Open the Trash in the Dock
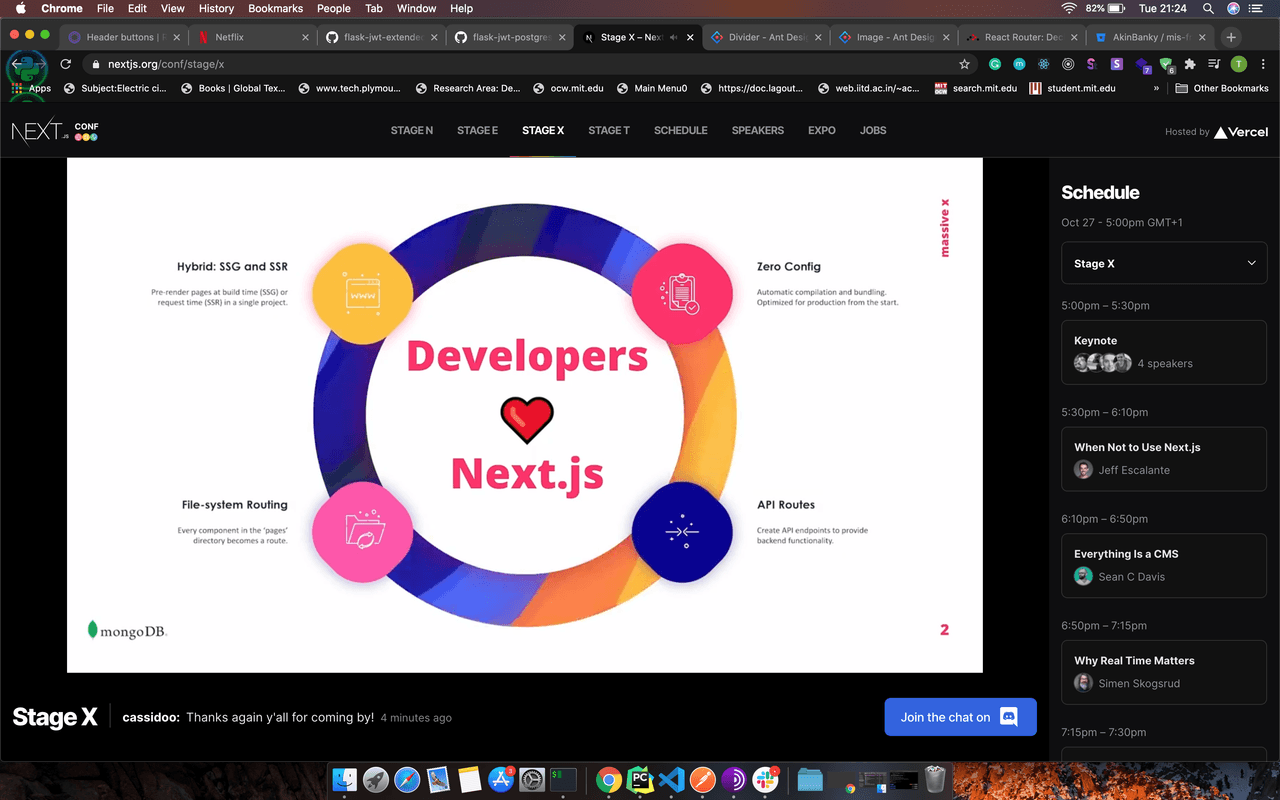The width and height of the screenshot is (1280, 800). click(935, 779)
